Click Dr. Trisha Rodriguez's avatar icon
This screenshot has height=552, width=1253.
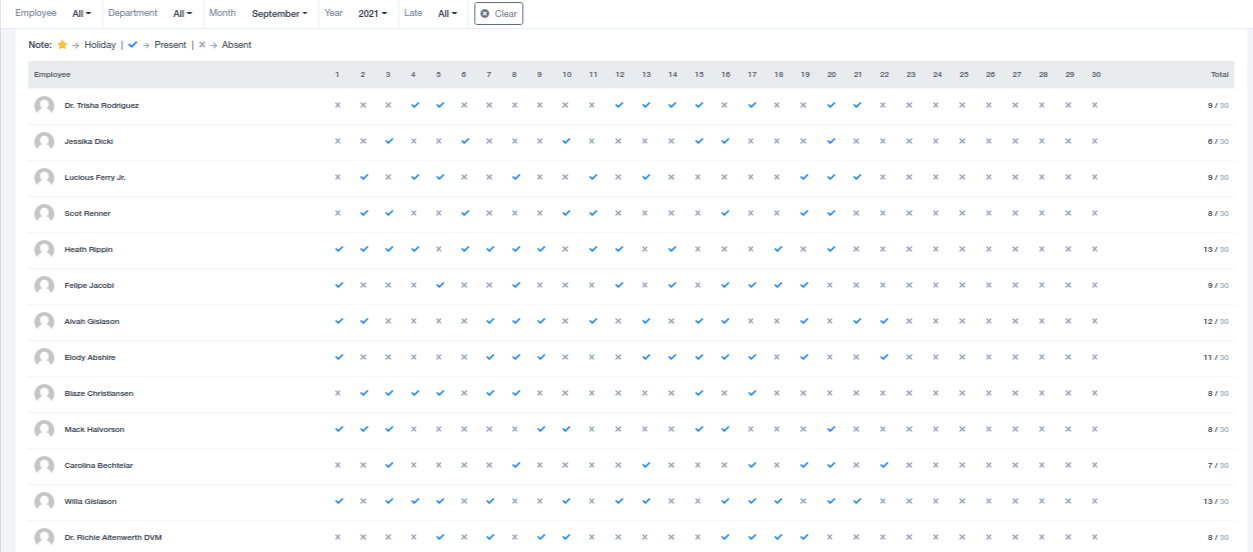coord(44,106)
